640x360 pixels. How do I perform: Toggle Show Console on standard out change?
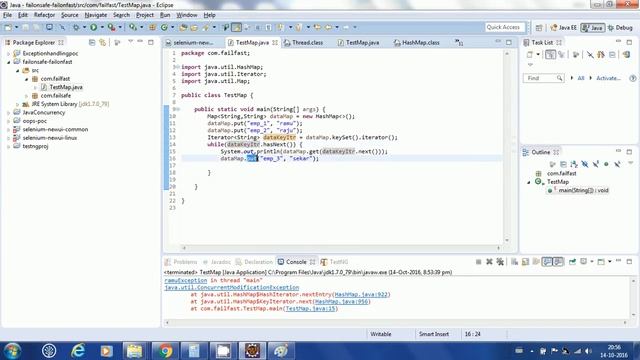point(547,262)
